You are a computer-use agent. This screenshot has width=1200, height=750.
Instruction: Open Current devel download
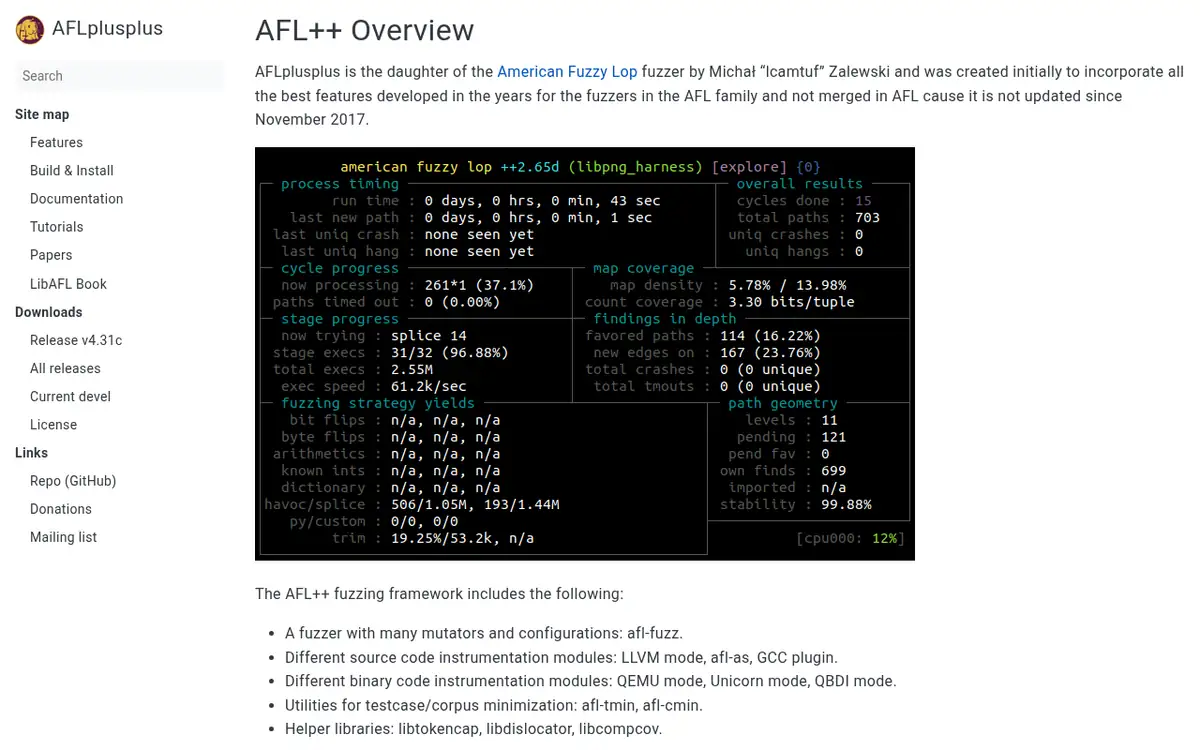click(70, 396)
